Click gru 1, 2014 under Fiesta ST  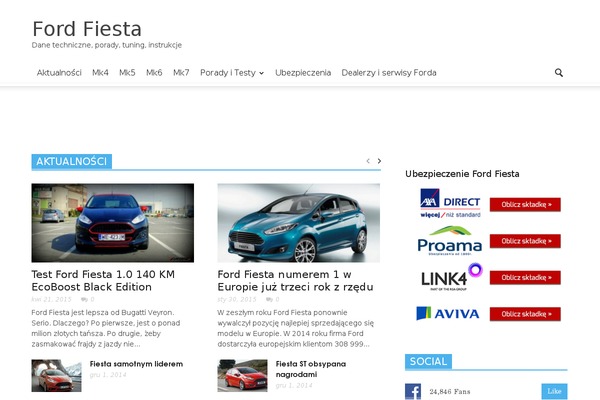coord(294,385)
